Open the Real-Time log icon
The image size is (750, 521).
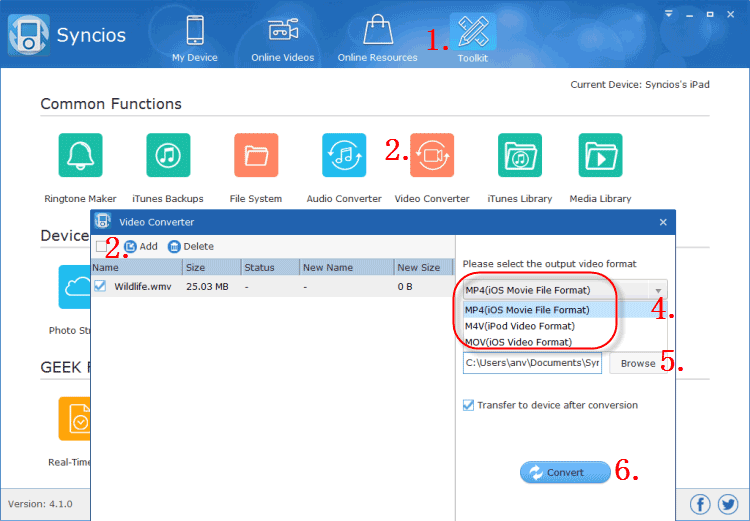click(x=75, y=419)
